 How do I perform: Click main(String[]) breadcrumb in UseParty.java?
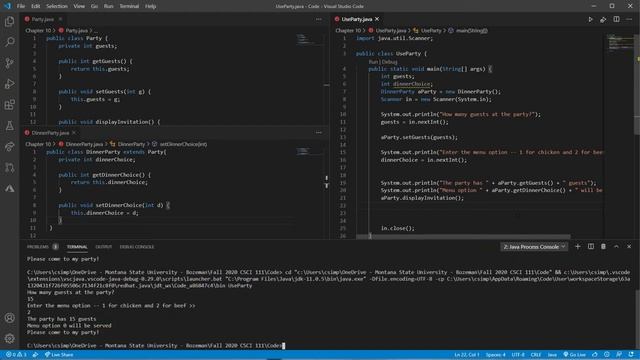[471, 31]
